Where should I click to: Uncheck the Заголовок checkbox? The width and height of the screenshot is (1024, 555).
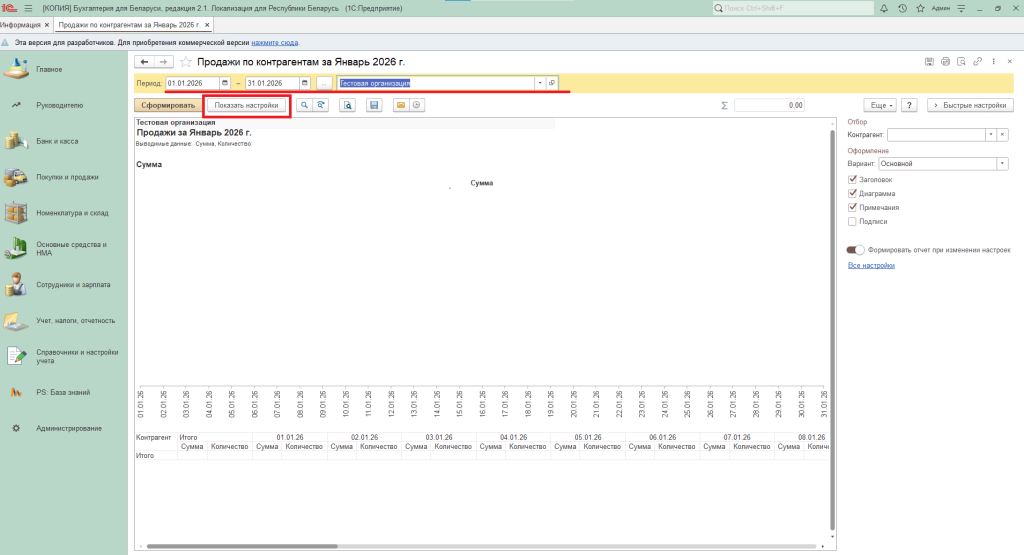click(852, 179)
